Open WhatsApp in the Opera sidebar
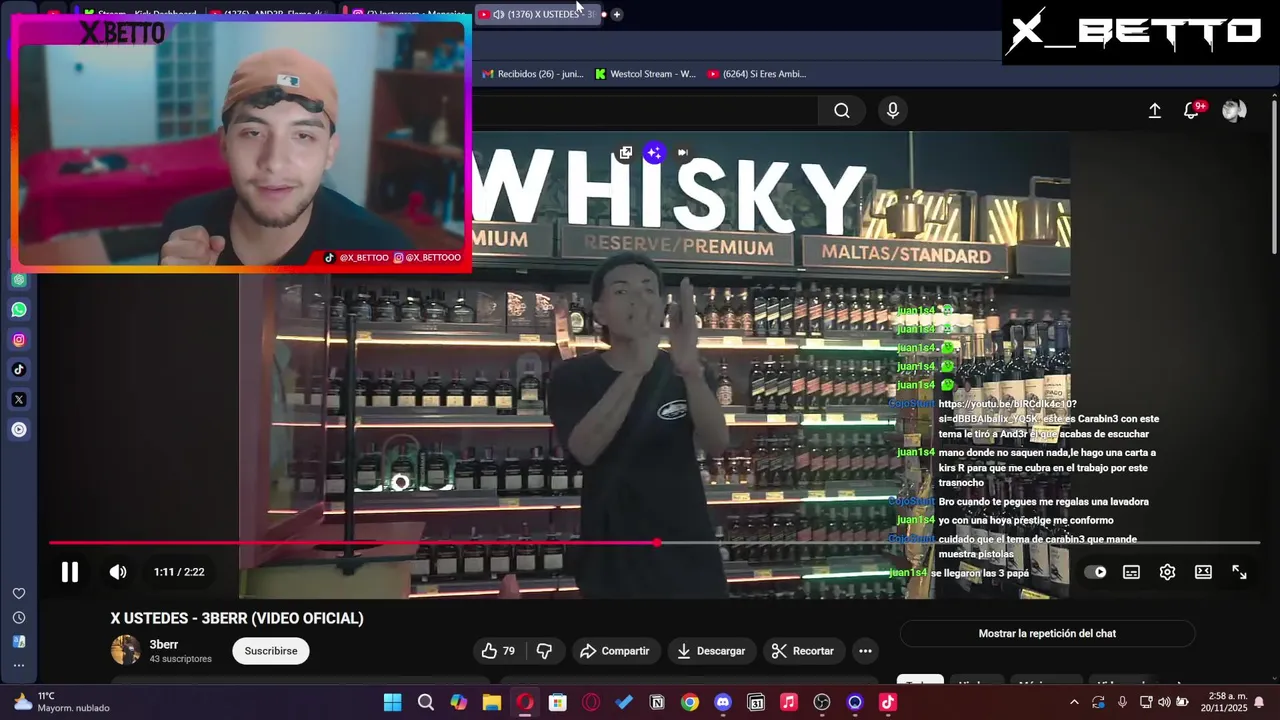Screen dimensions: 1280x720 19,310
